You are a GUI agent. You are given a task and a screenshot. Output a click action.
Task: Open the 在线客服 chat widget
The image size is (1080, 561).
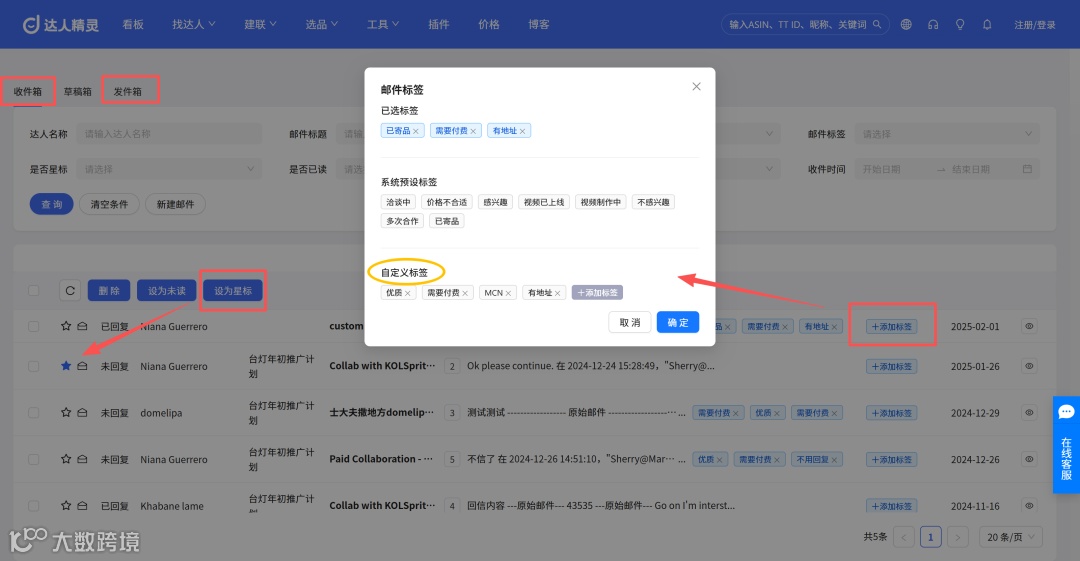[x=1066, y=445]
